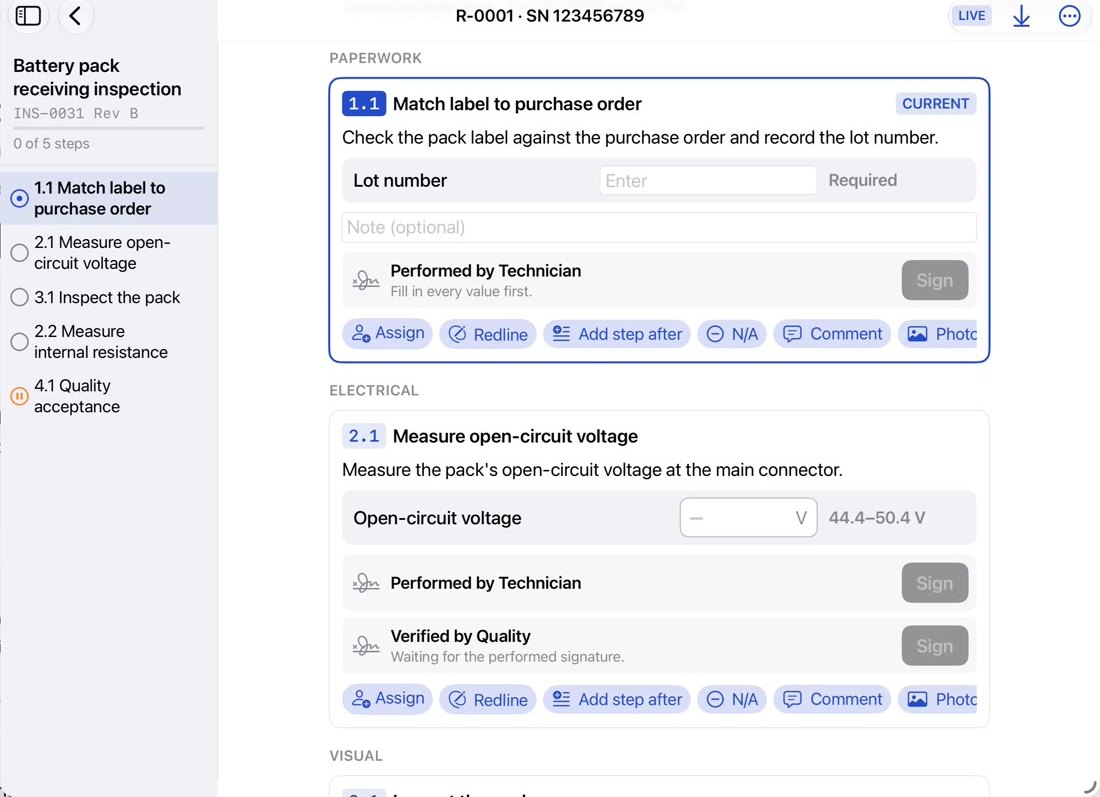The width and height of the screenshot is (1100, 797).
Task: Assign step 2.1 to a person
Action: coord(387,699)
